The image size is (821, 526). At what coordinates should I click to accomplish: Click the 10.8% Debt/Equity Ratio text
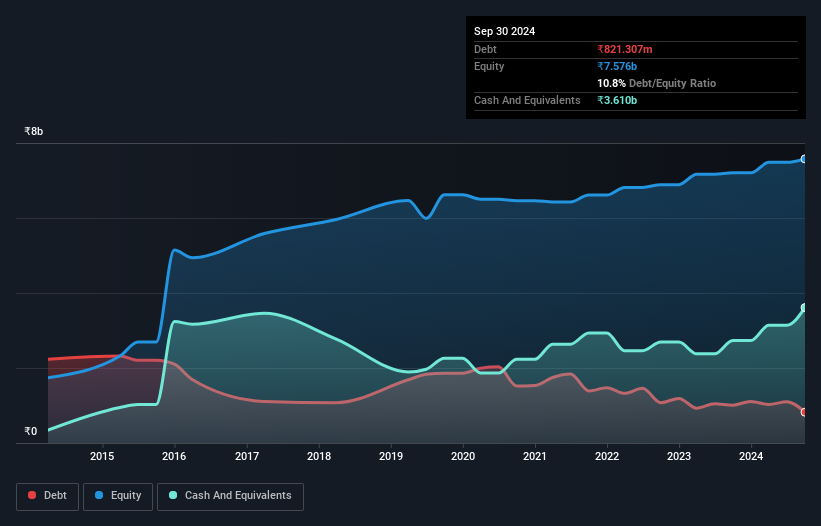657,83
